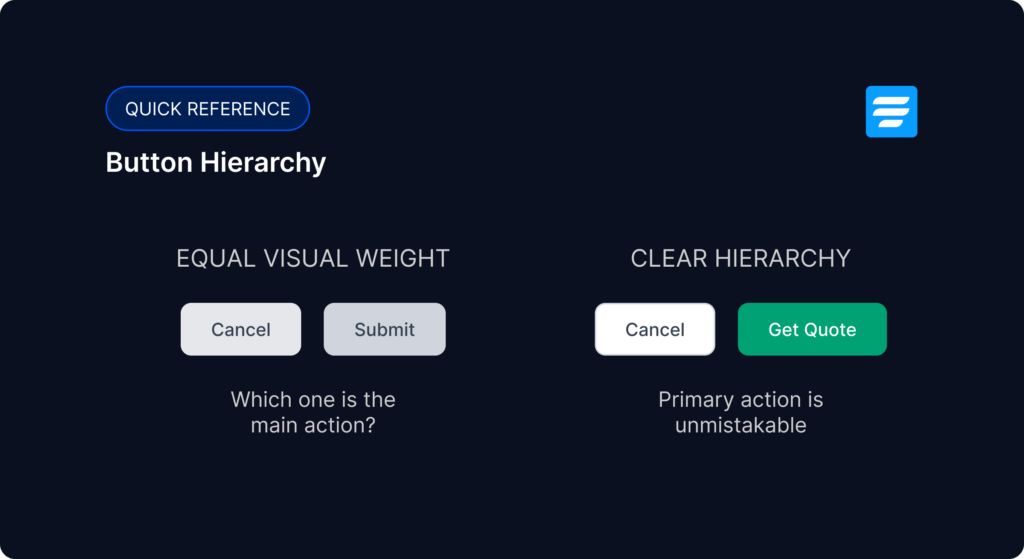
Task: Click 'main action?' in the left caption
Action: (x=313, y=425)
